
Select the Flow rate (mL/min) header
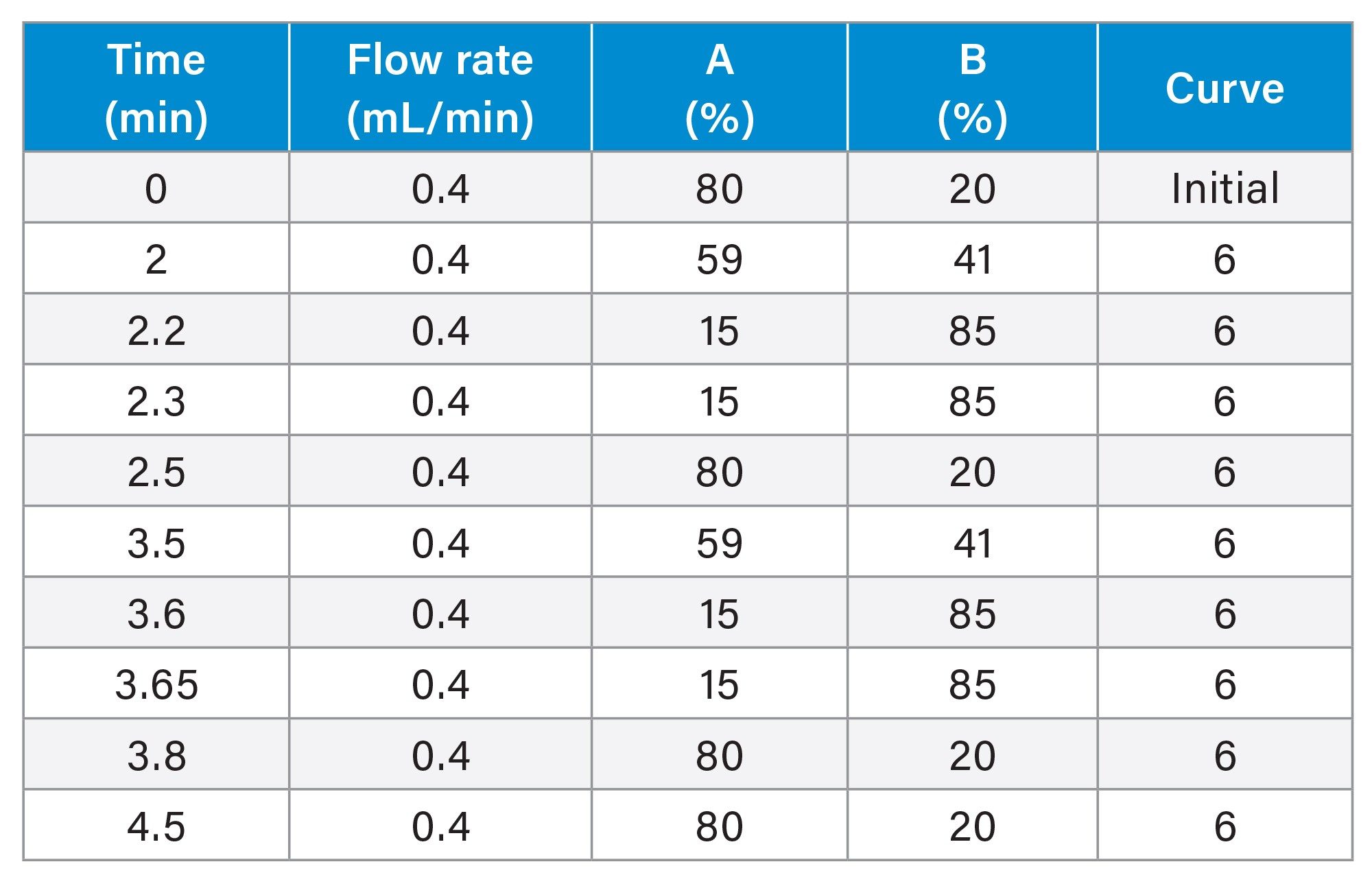point(440,87)
